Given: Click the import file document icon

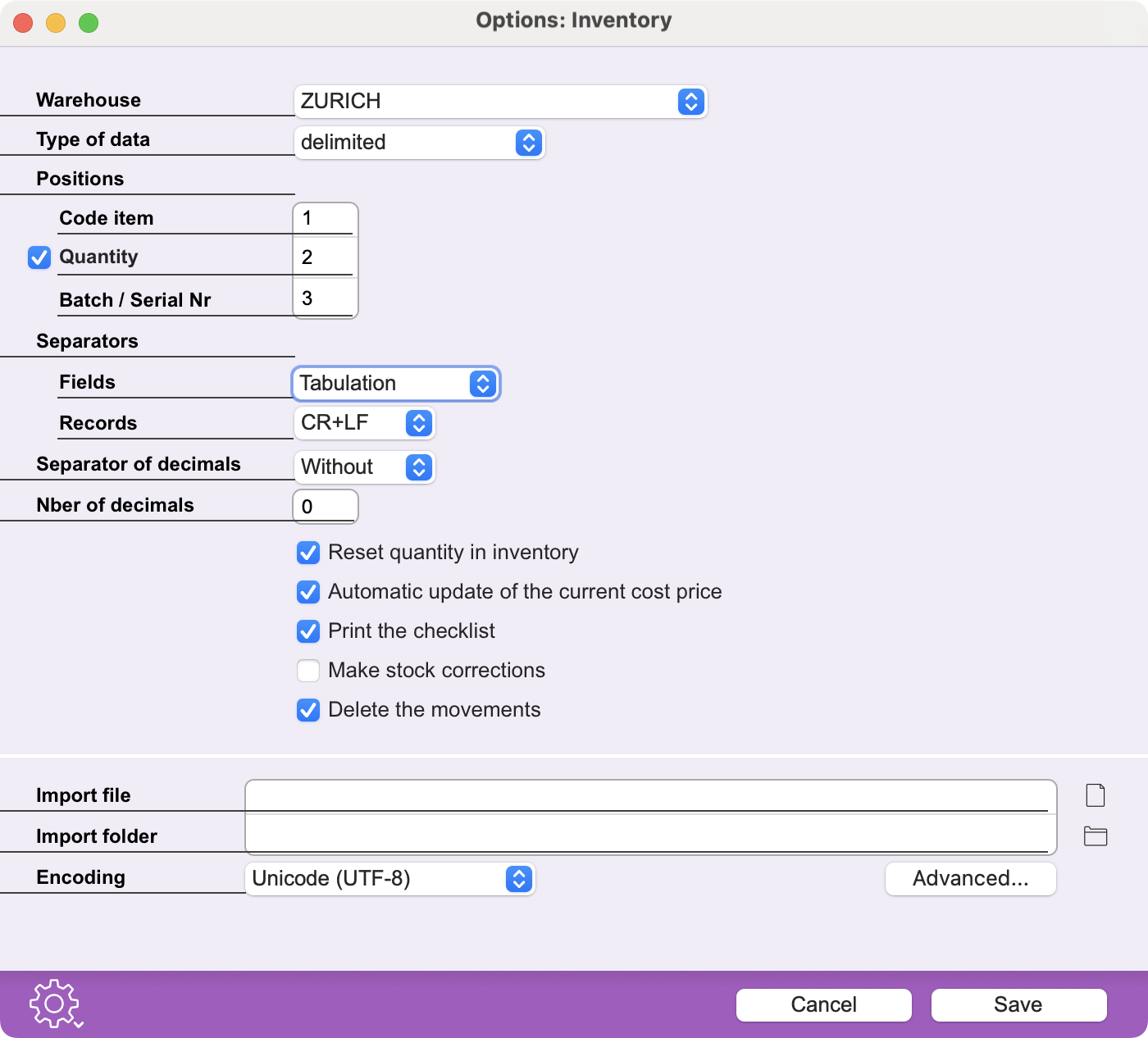Looking at the screenshot, I should tap(1096, 795).
